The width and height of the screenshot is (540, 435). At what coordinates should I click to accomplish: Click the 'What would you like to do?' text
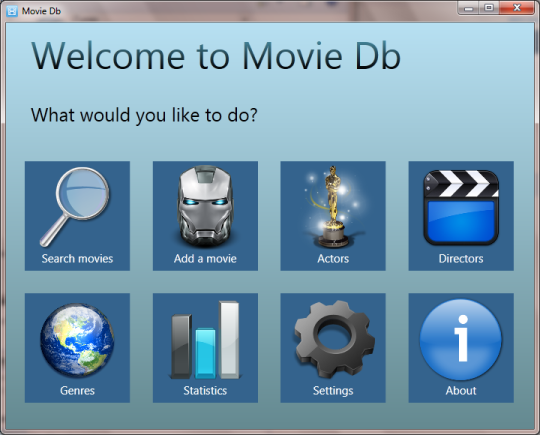pos(144,115)
